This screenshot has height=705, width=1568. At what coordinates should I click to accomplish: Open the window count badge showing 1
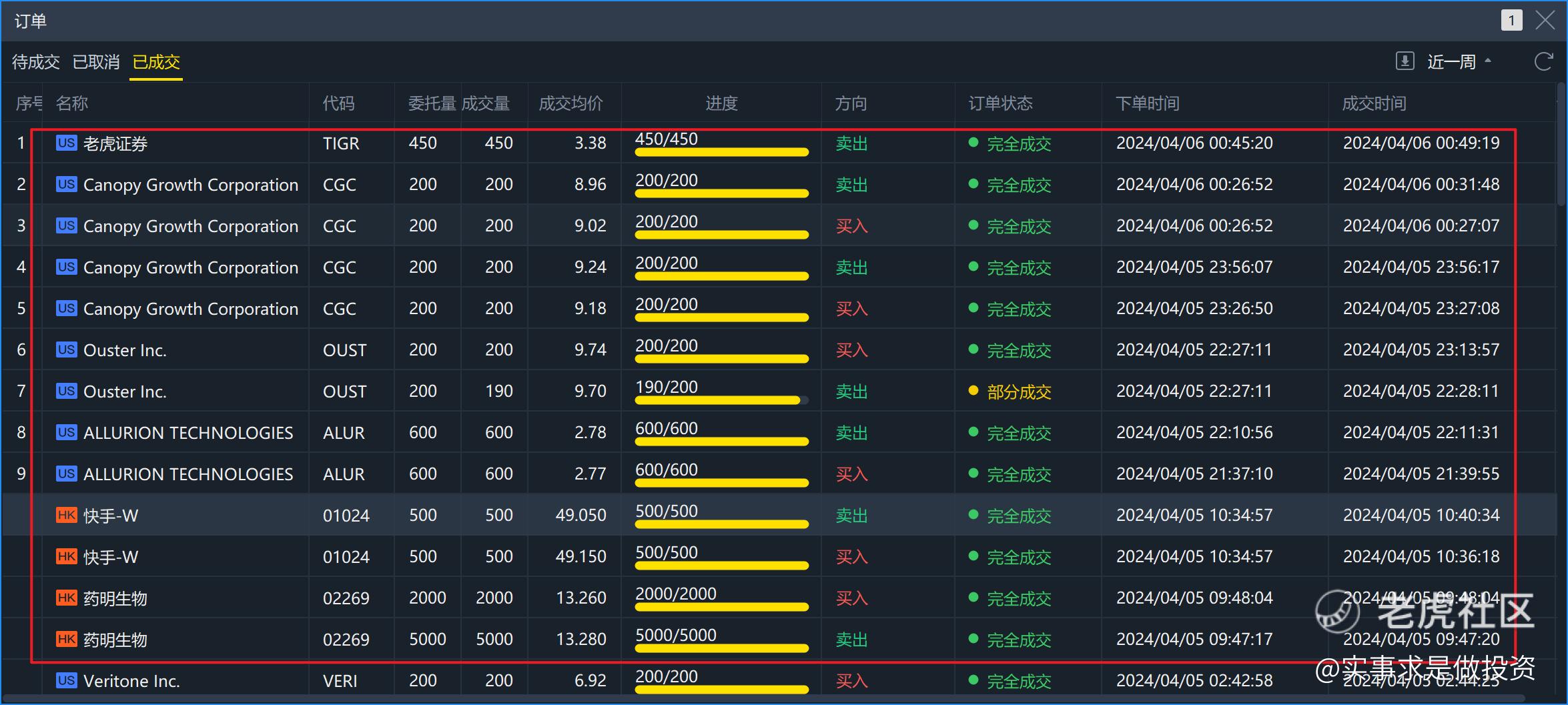(x=1511, y=21)
